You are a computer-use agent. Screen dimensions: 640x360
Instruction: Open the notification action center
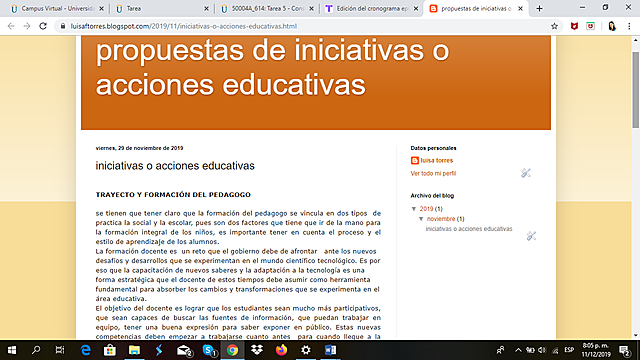coord(624,350)
